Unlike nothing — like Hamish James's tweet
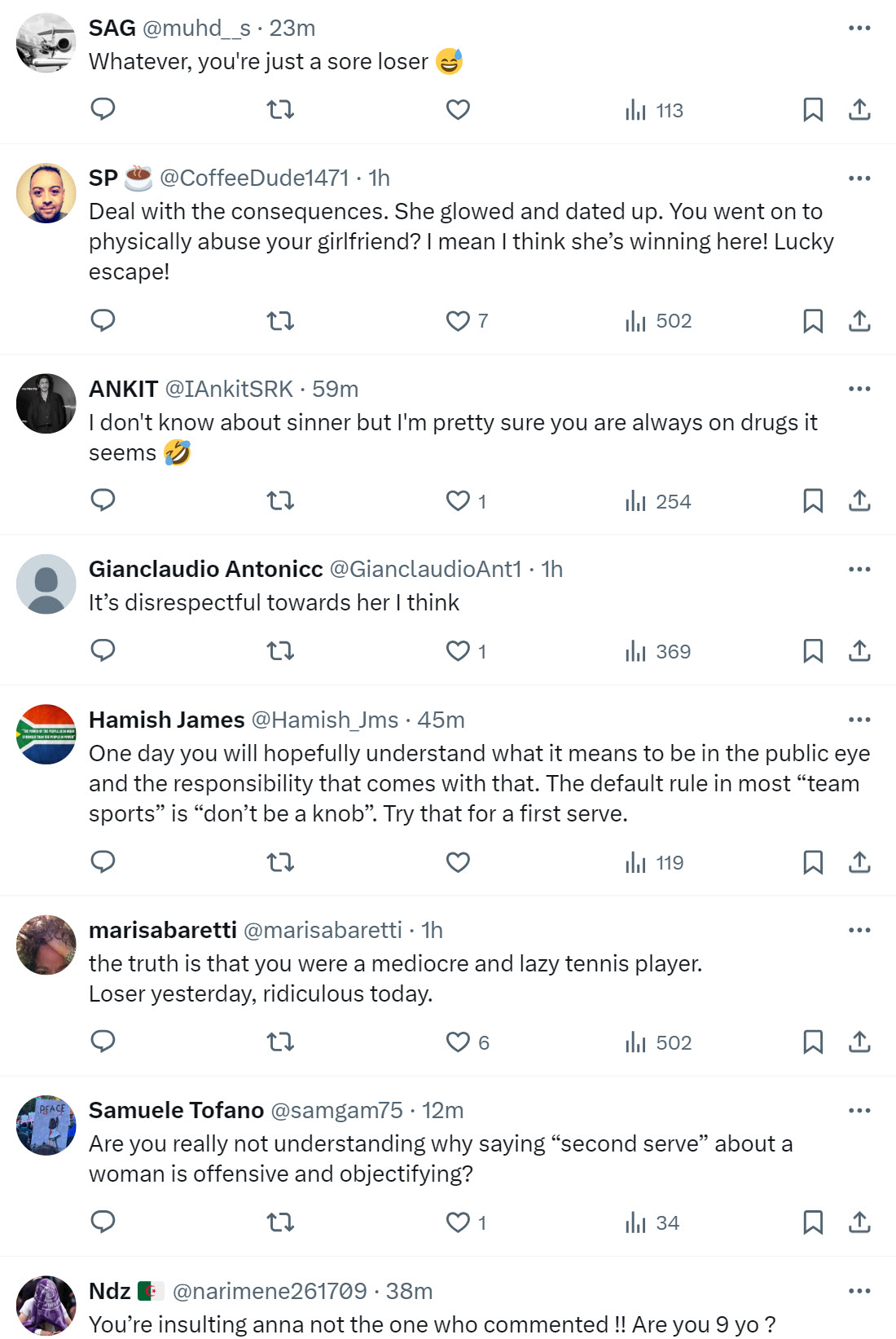This screenshot has width=896, height=1339. point(458,861)
